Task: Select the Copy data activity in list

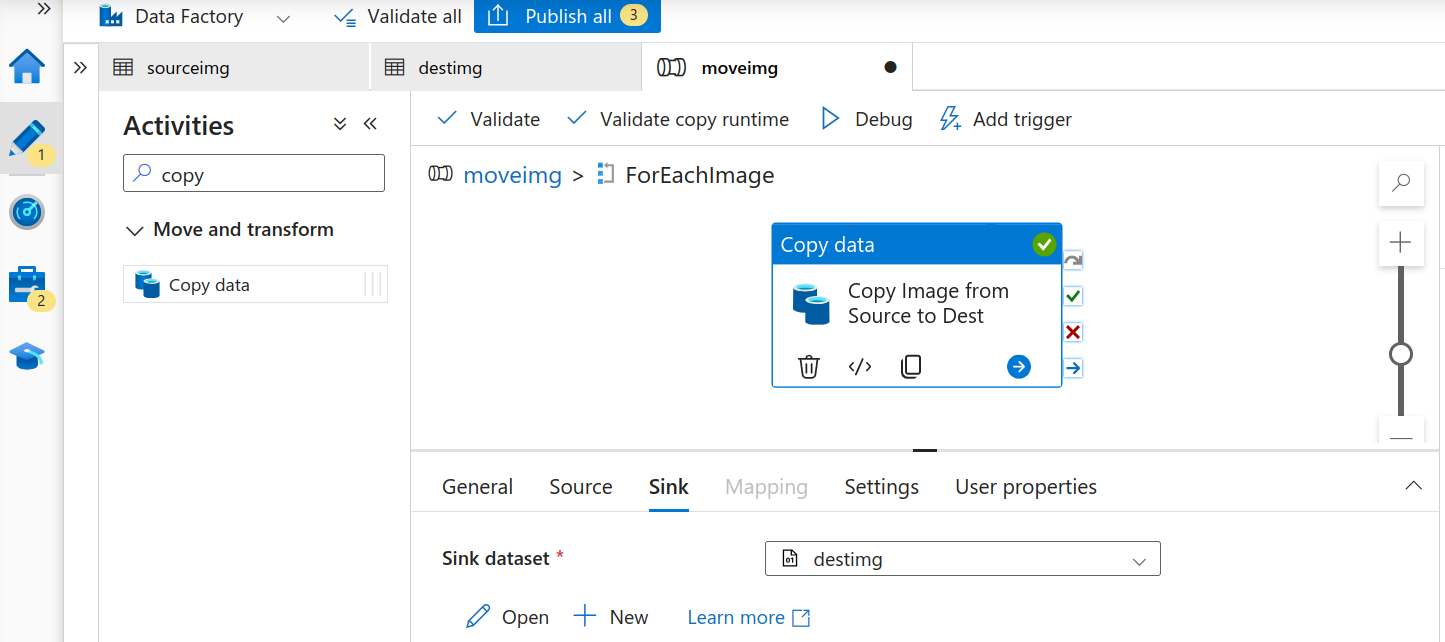Action: [255, 285]
